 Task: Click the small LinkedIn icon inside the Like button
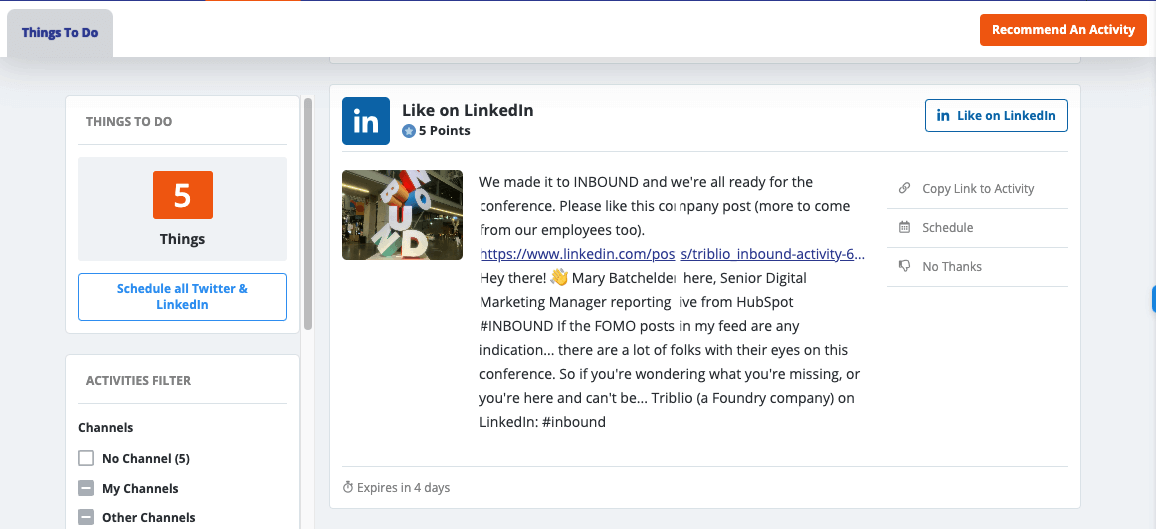pos(943,116)
